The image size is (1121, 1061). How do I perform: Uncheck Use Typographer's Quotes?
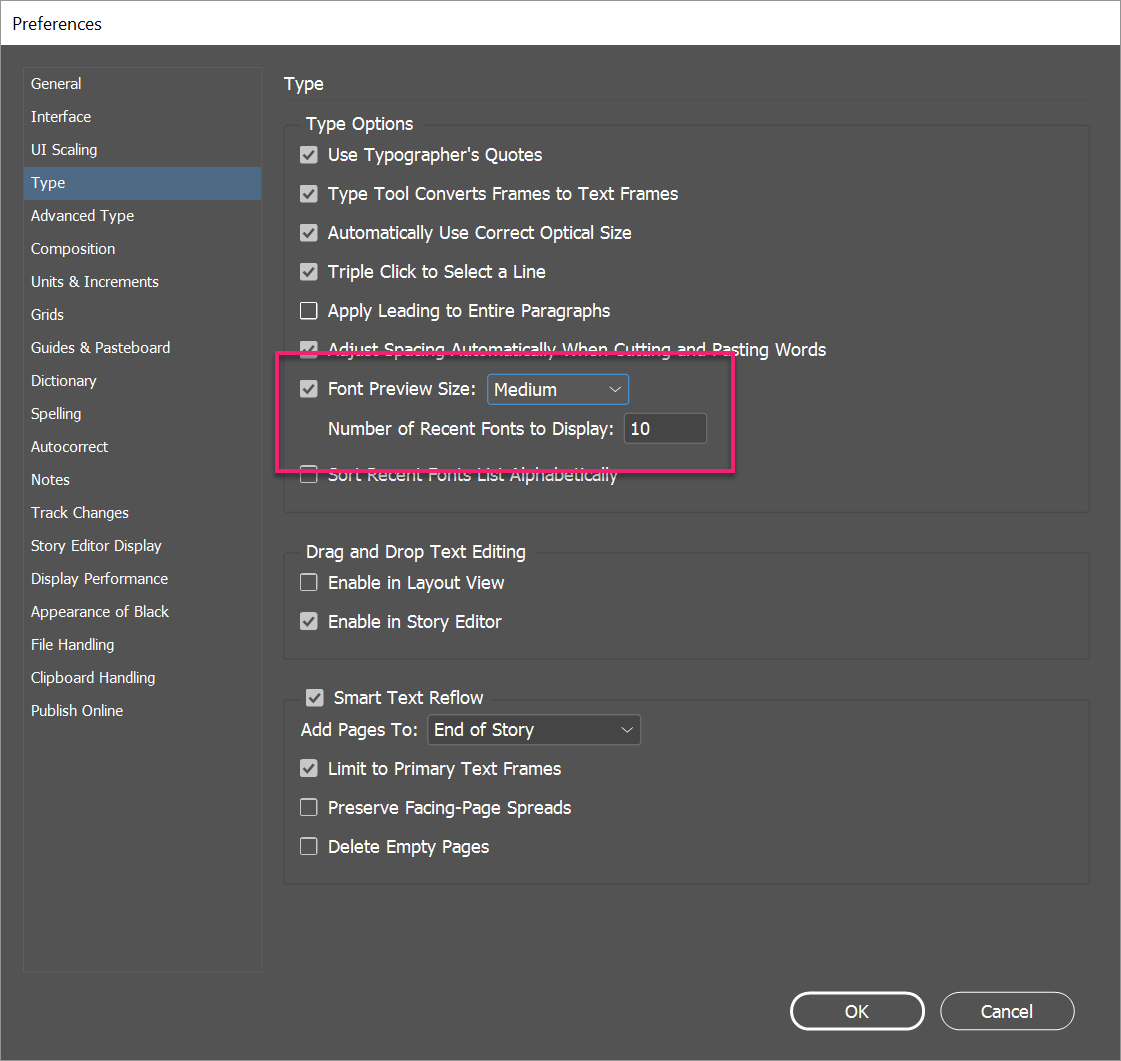point(309,155)
